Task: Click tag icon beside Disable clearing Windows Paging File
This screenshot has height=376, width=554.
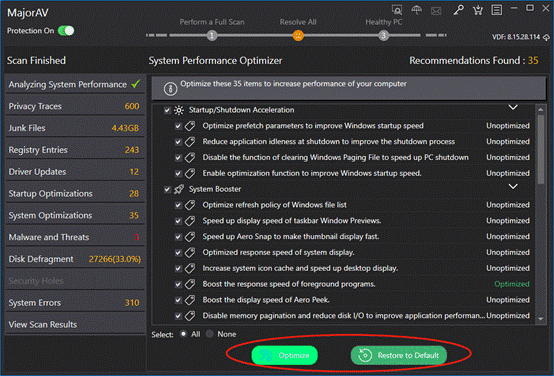Action: click(x=190, y=158)
